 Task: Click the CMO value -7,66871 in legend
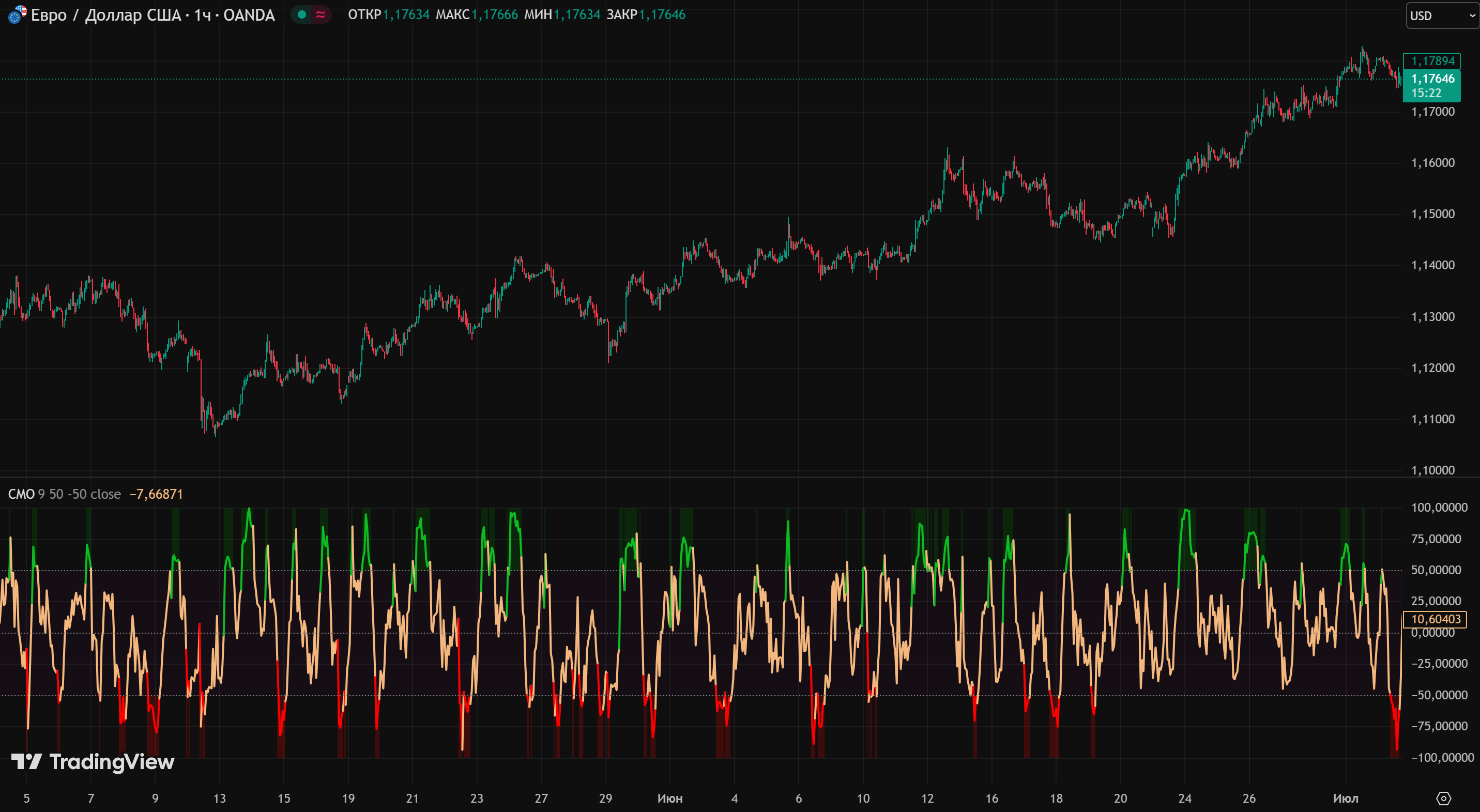(156, 495)
